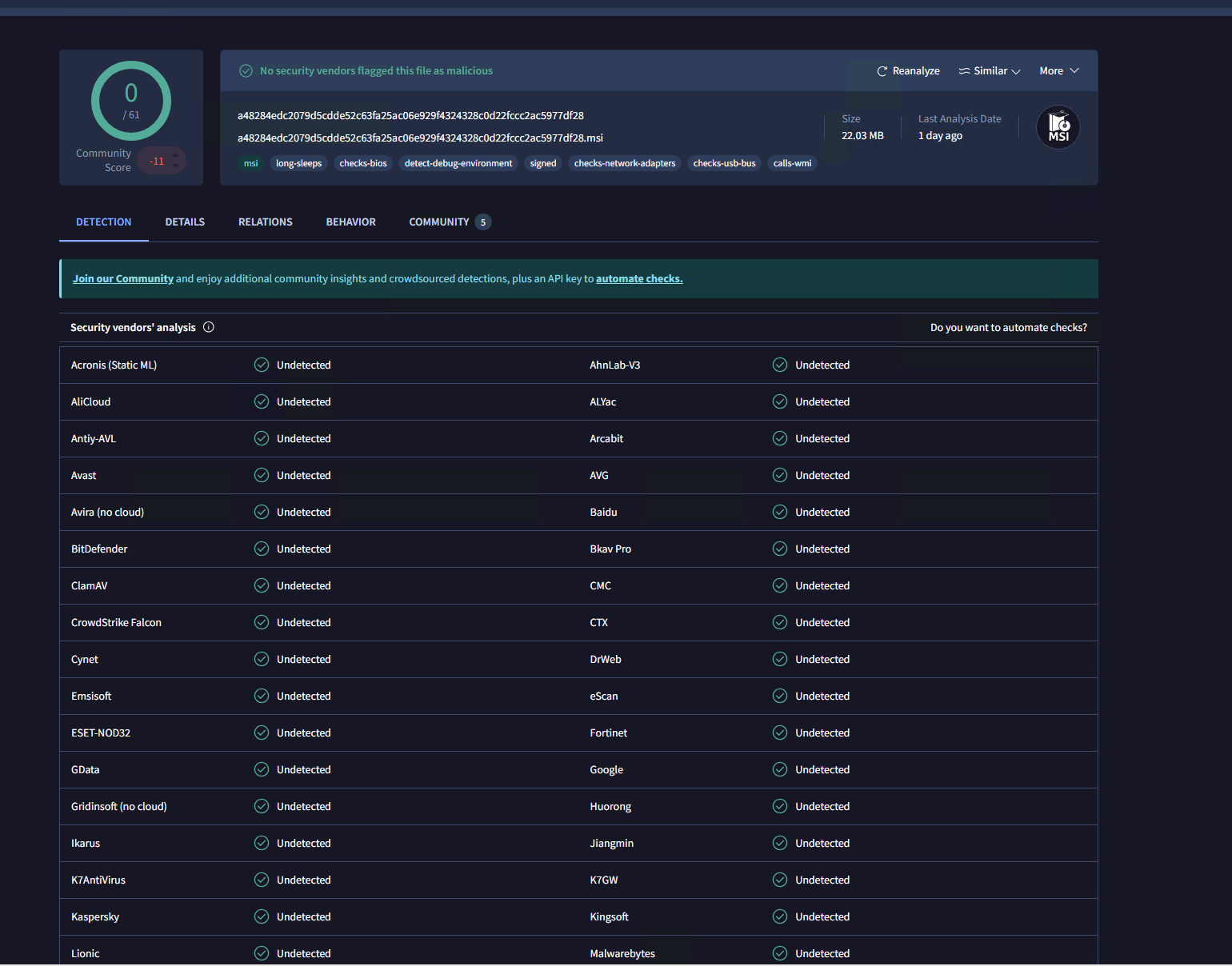
Task: Click the Undetected check icon for Avast
Action: click(262, 475)
